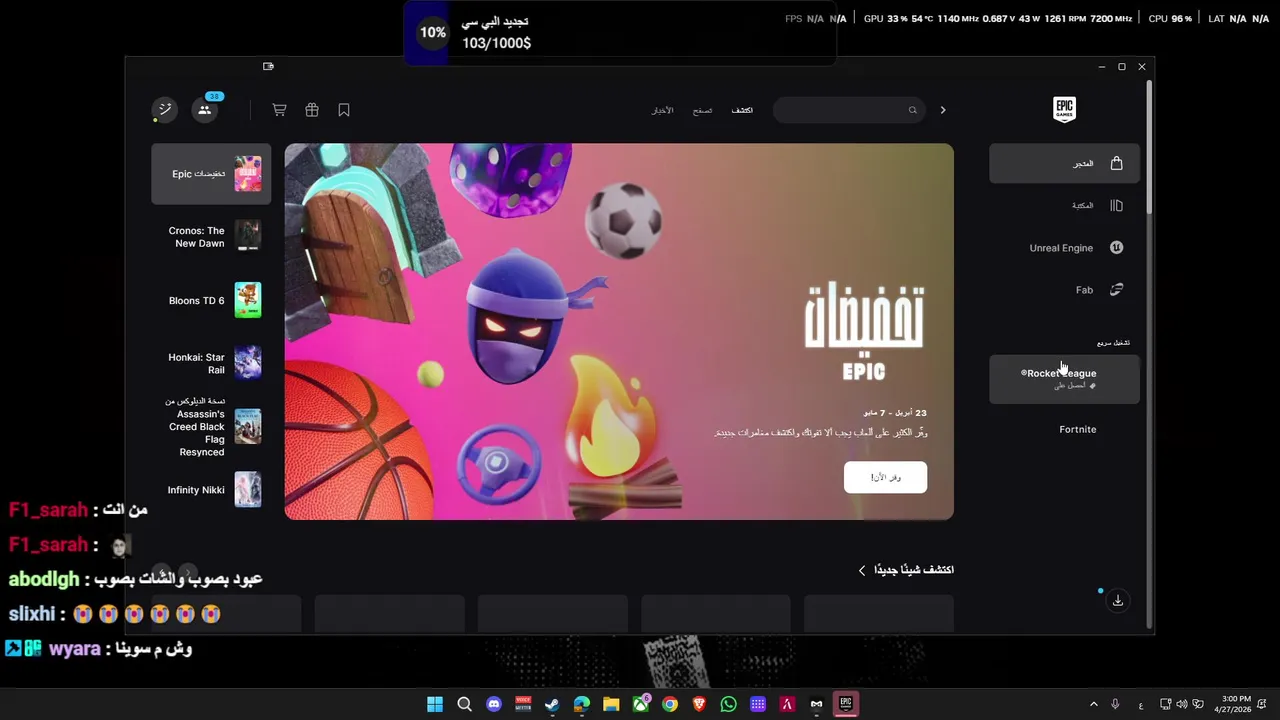
Task: Select the المتجر (Store) sidebar item
Action: click(x=1064, y=163)
